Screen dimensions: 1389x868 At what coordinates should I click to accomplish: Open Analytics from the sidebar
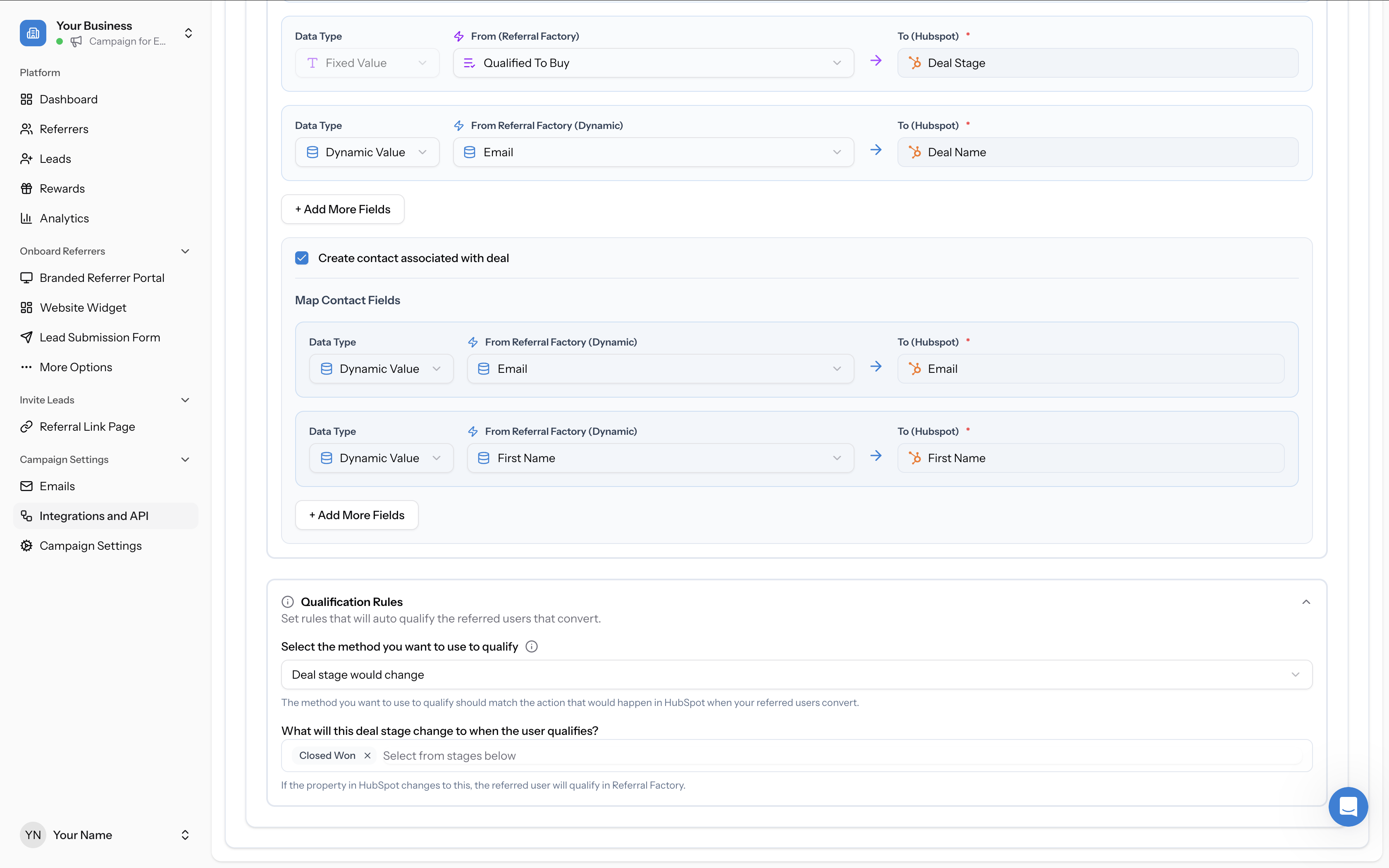(64, 218)
